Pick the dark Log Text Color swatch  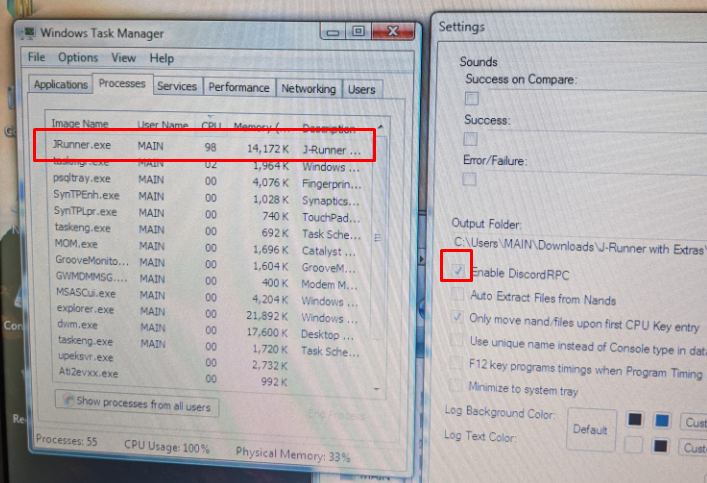[661, 446]
